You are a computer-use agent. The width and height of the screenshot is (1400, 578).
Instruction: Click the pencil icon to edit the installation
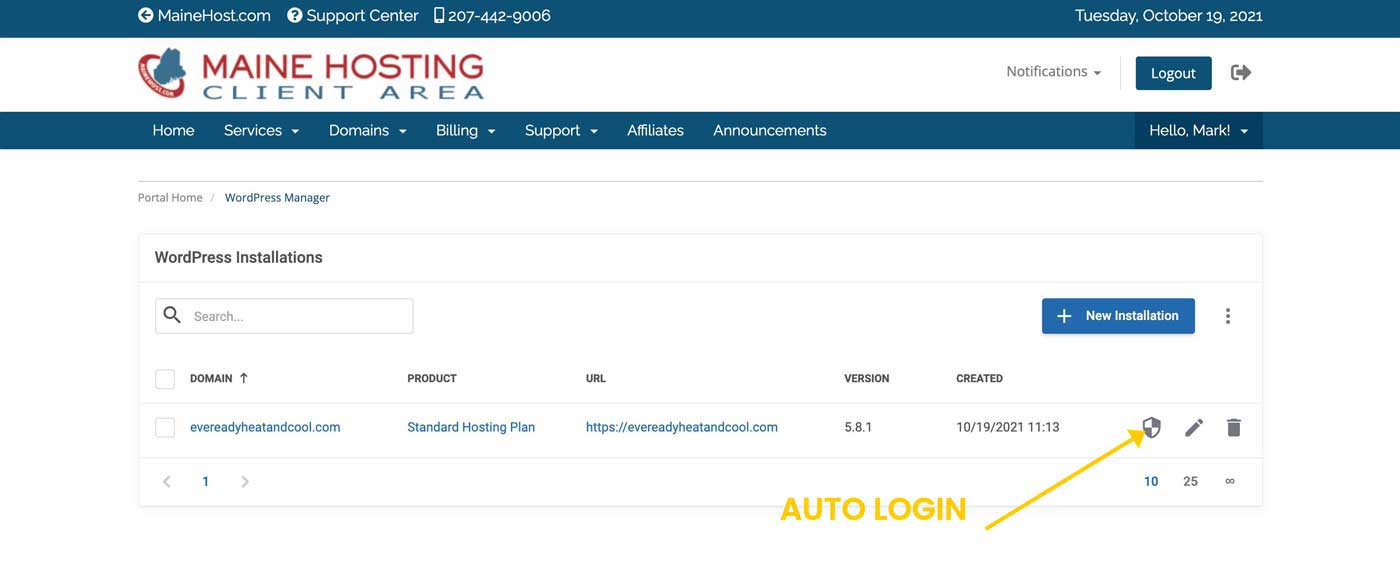(1193, 427)
